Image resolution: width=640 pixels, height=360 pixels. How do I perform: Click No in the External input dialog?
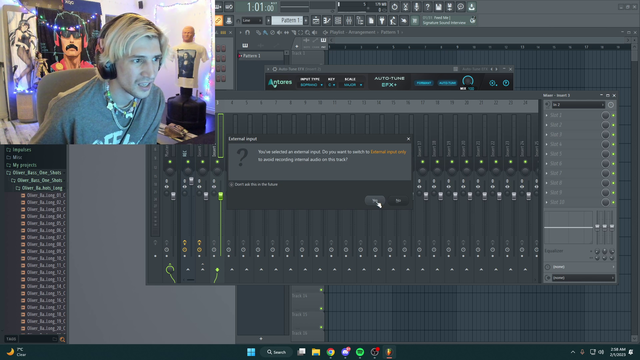[x=398, y=200]
